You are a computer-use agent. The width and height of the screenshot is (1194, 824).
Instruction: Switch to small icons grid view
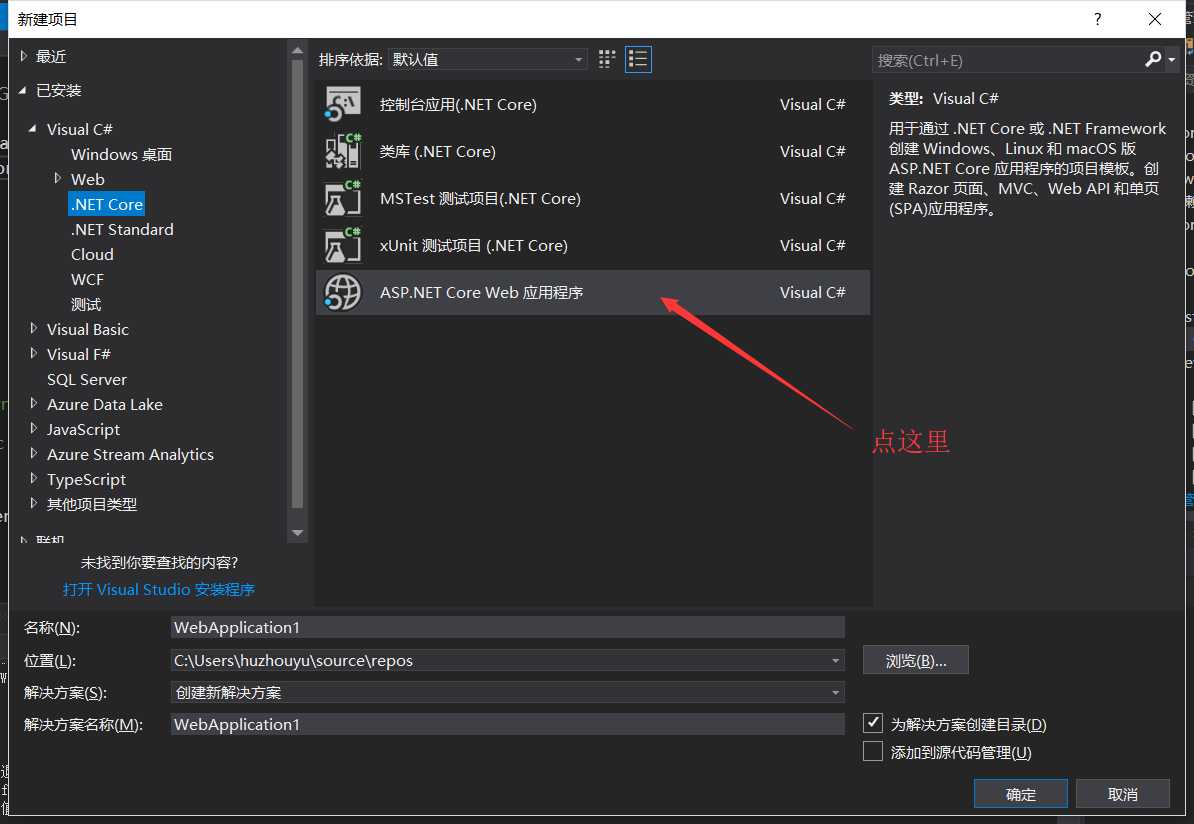pos(606,59)
